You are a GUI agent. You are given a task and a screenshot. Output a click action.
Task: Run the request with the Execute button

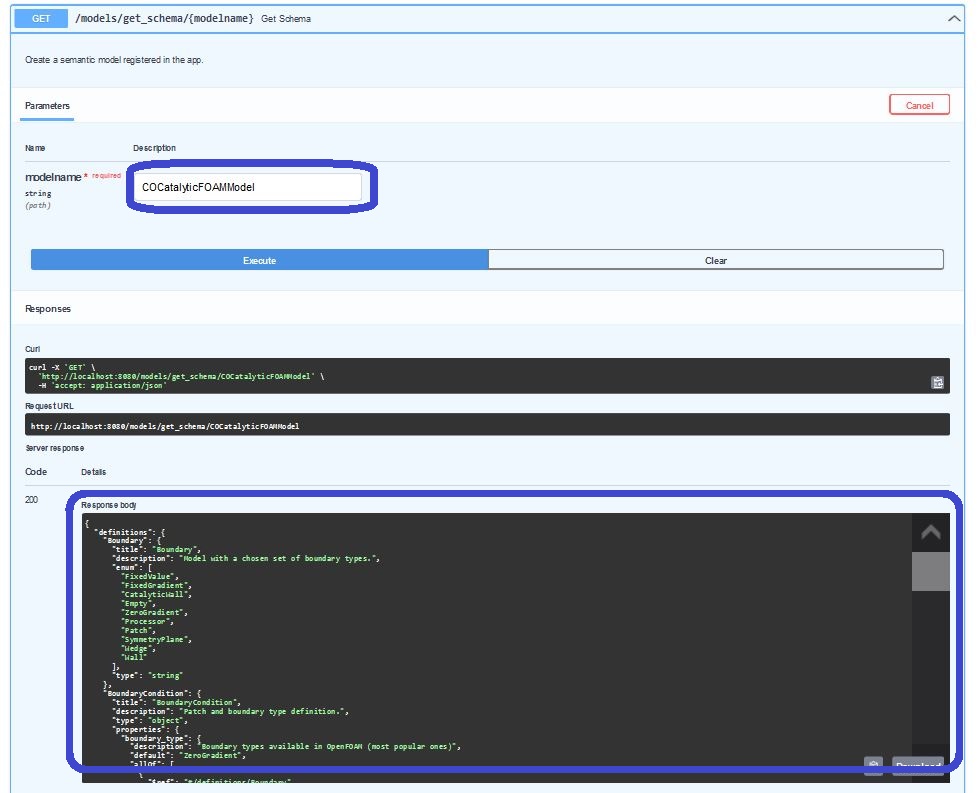[x=259, y=260]
